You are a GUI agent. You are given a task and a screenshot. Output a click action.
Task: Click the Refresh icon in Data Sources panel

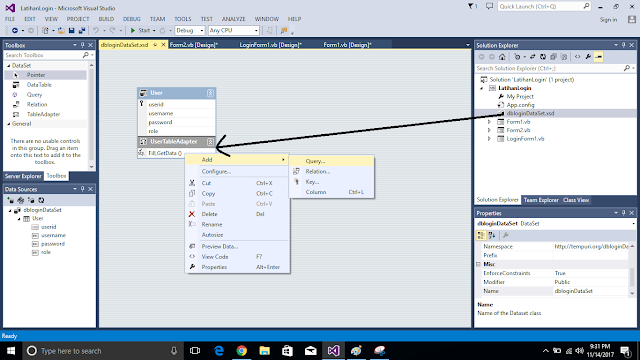[x=41, y=200]
